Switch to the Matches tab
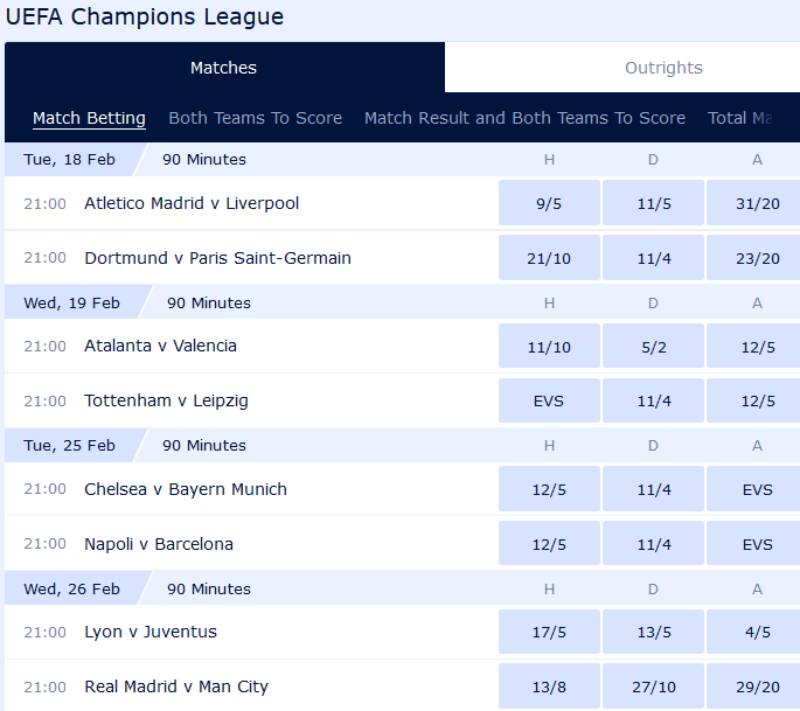Image resolution: width=800 pixels, height=711 pixels. [x=223, y=68]
